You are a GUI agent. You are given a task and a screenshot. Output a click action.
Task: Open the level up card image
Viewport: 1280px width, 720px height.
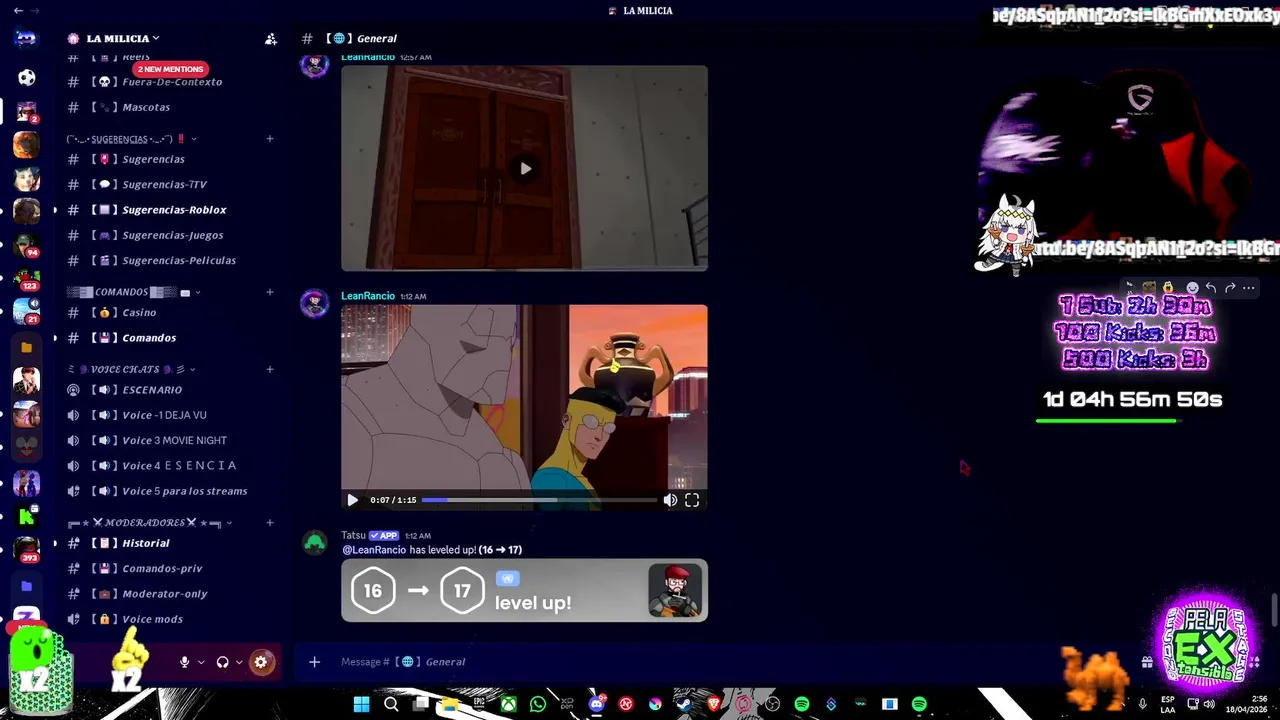pyautogui.click(x=525, y=590)
